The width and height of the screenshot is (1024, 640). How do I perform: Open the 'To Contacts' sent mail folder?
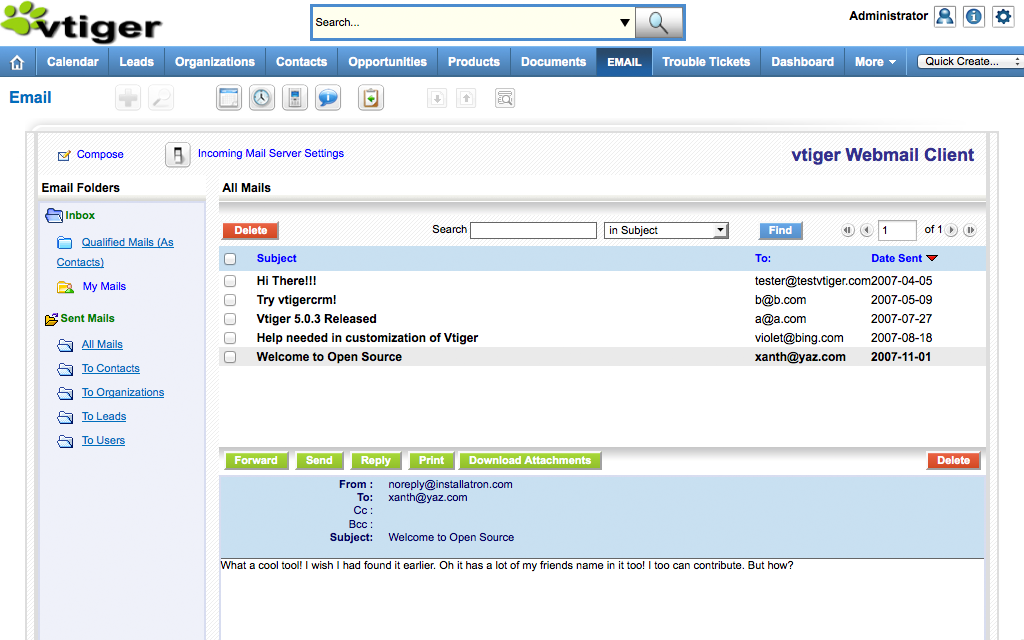[x=110, y=369]
